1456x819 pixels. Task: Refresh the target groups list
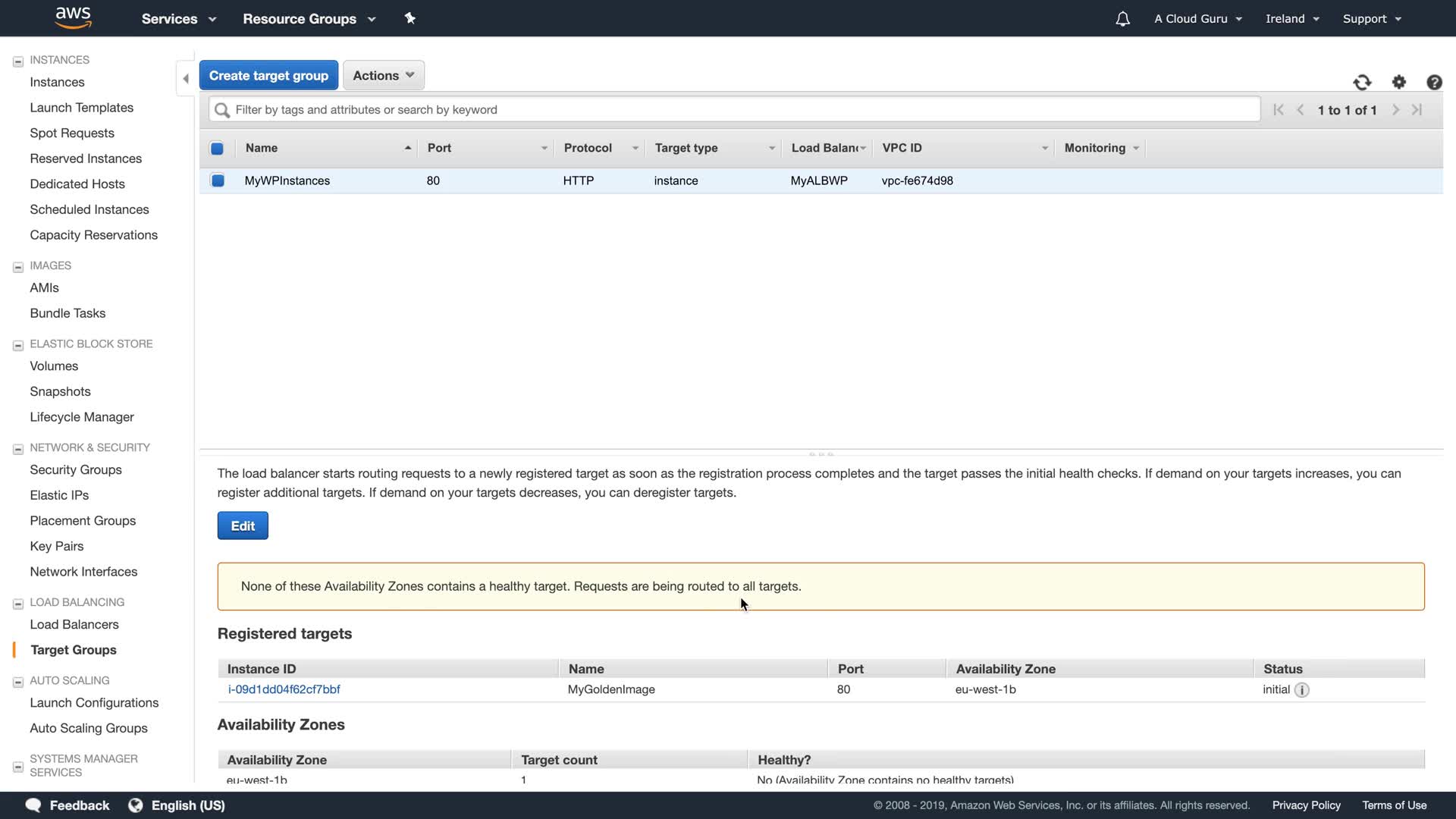(x=1362, y=83)
